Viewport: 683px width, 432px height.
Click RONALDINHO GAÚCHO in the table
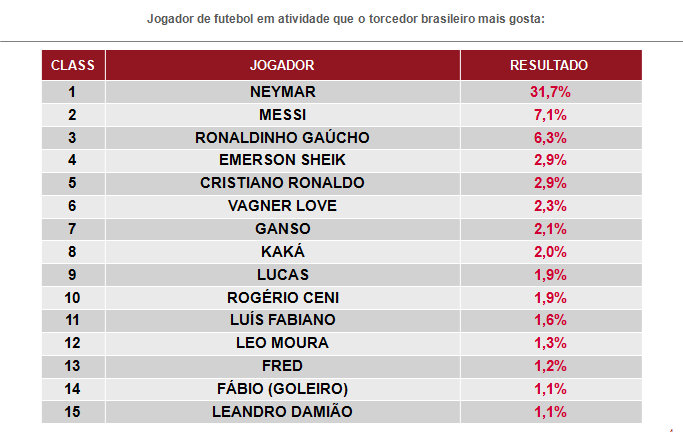282,137
